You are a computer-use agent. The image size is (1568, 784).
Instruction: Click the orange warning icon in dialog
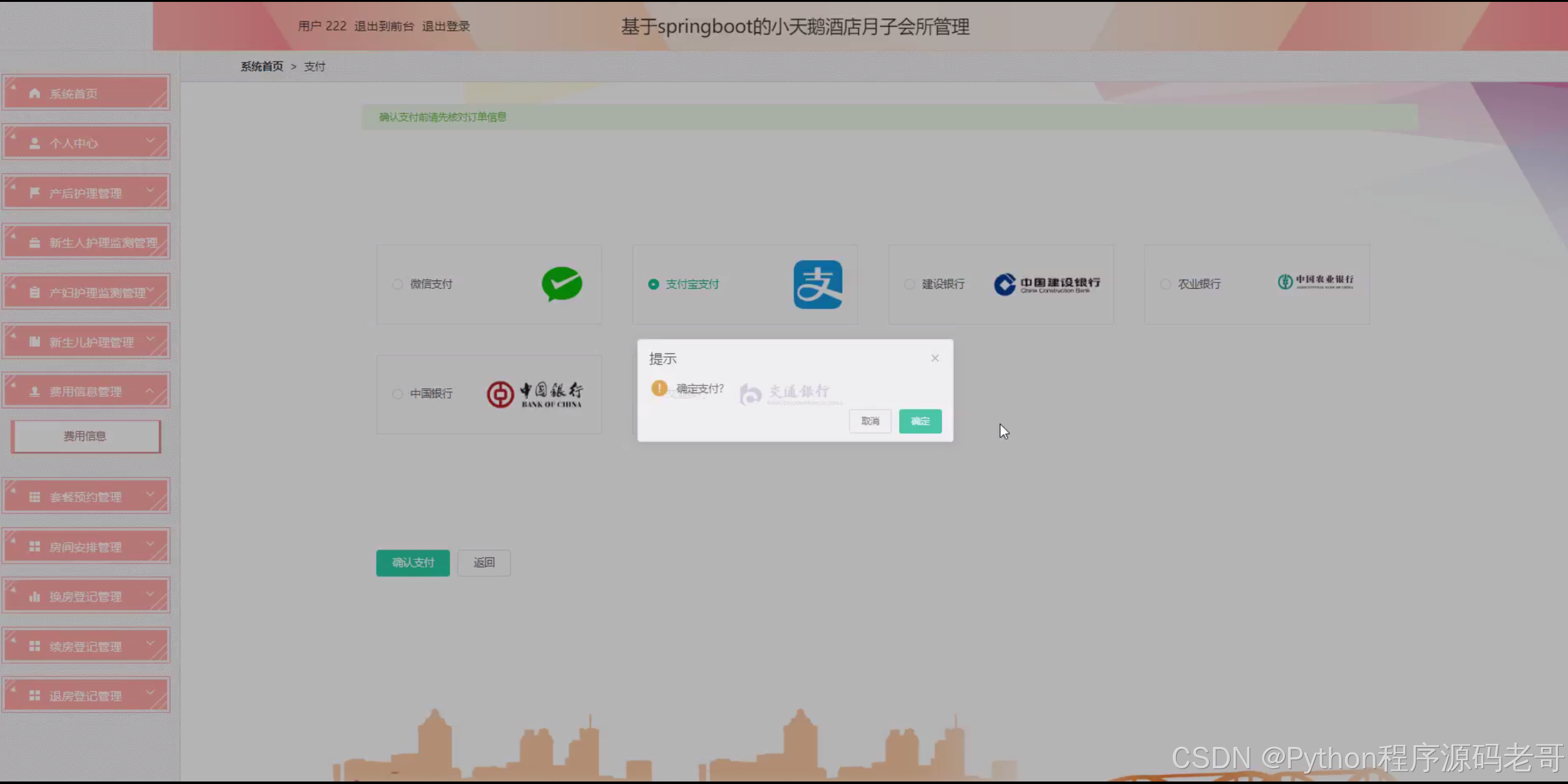coord(659,388)
